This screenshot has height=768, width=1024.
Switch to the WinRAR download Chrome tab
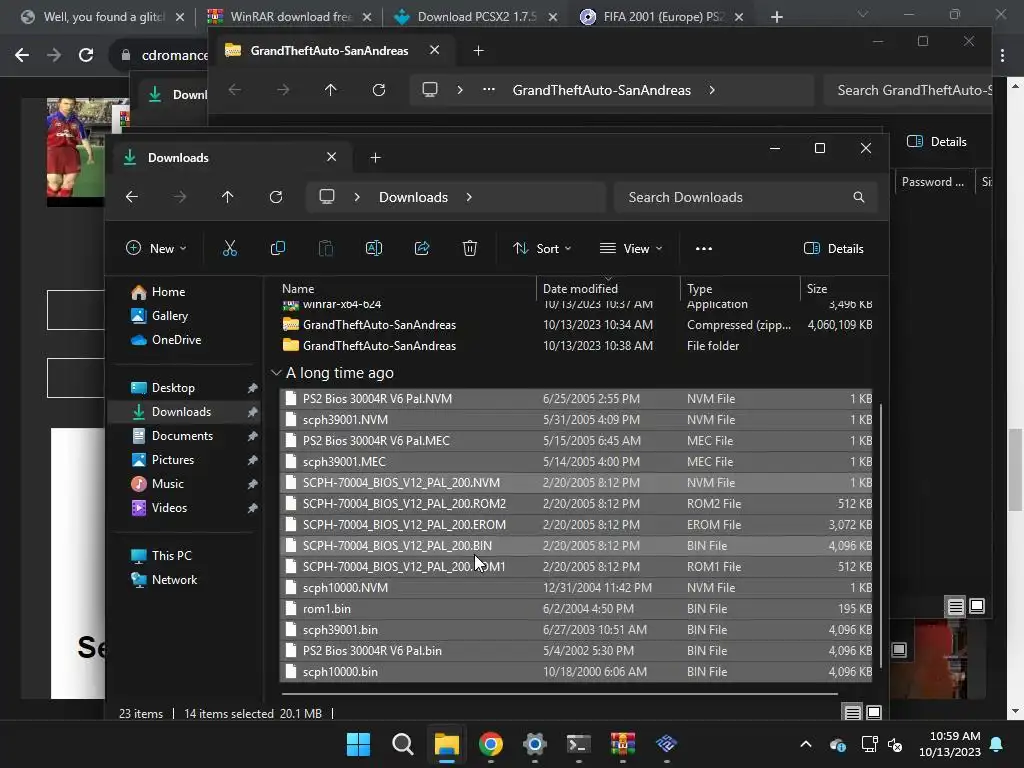(x=288, y=17)
